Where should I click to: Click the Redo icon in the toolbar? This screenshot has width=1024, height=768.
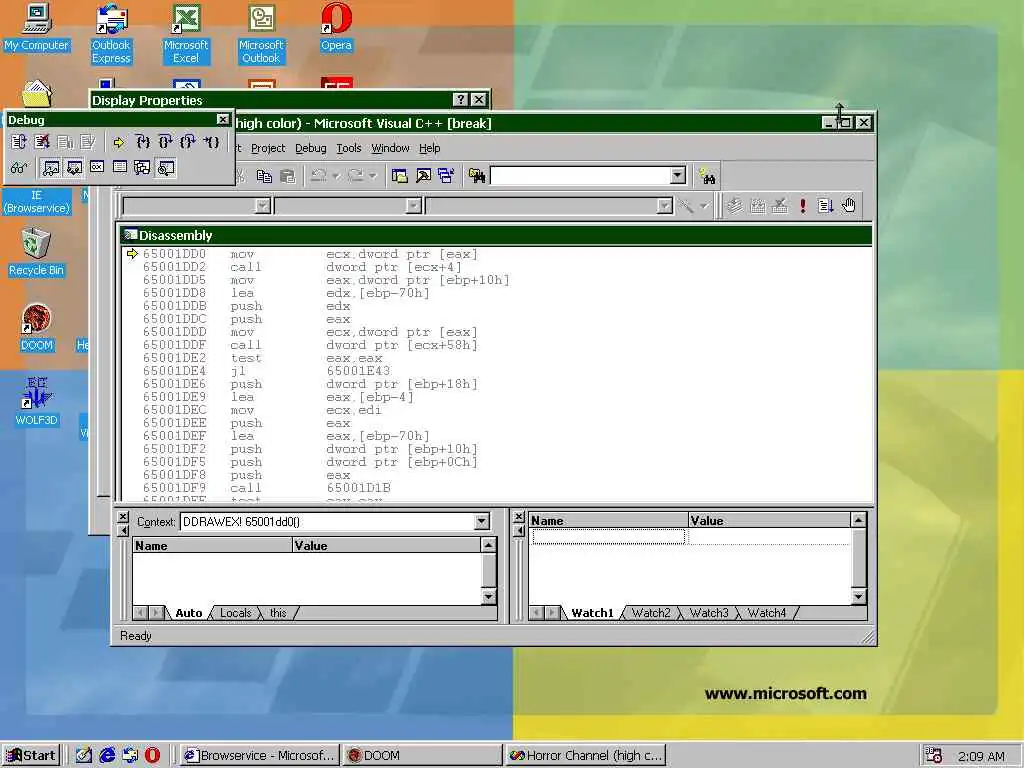pyautogui.click(x=356, y=176)
